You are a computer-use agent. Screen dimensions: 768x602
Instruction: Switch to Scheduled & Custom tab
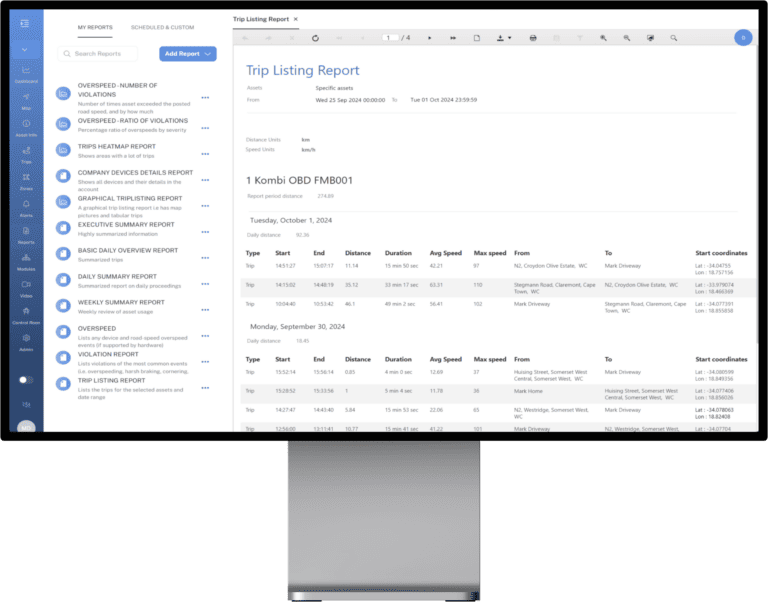pyautogui.click(x=162, y=28)
